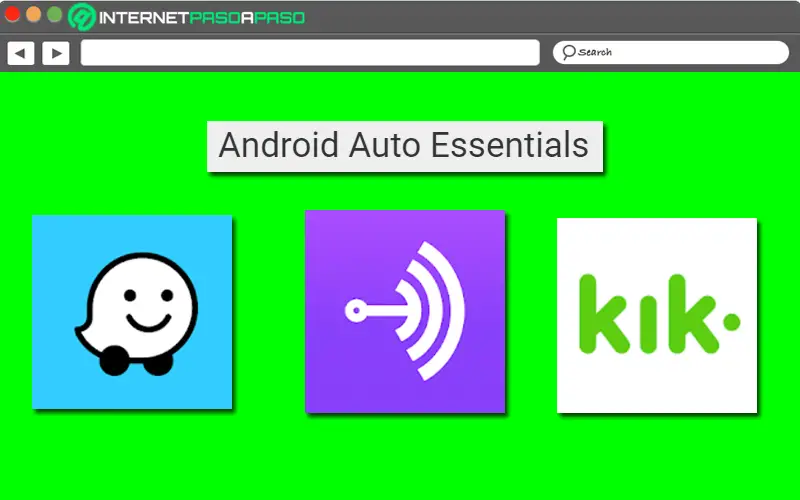Go back with the left arrow button
Viewport: 800px width, 500px height.
(20, 53)
